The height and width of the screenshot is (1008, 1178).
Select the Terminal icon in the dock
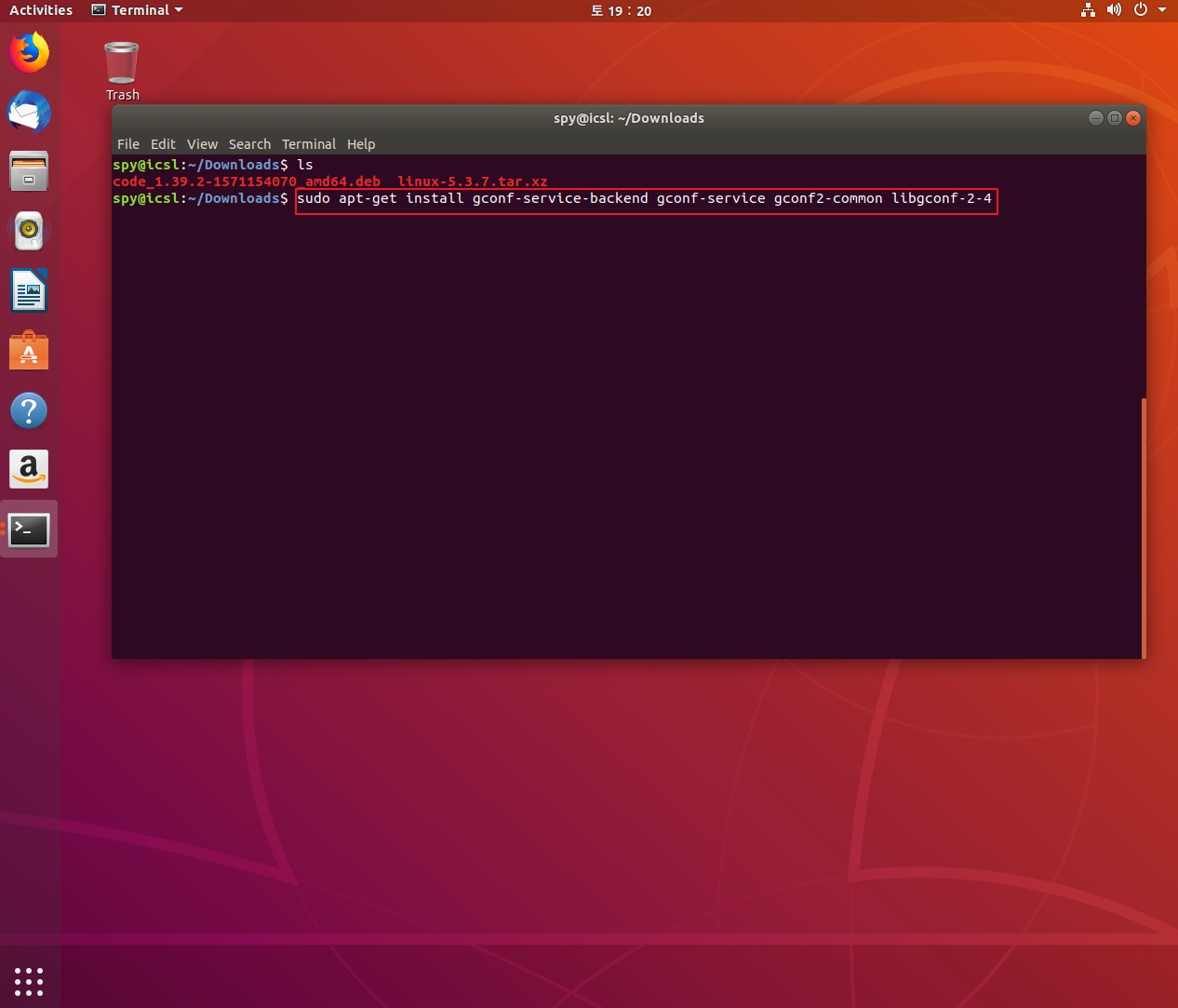(x=29, y=530)
